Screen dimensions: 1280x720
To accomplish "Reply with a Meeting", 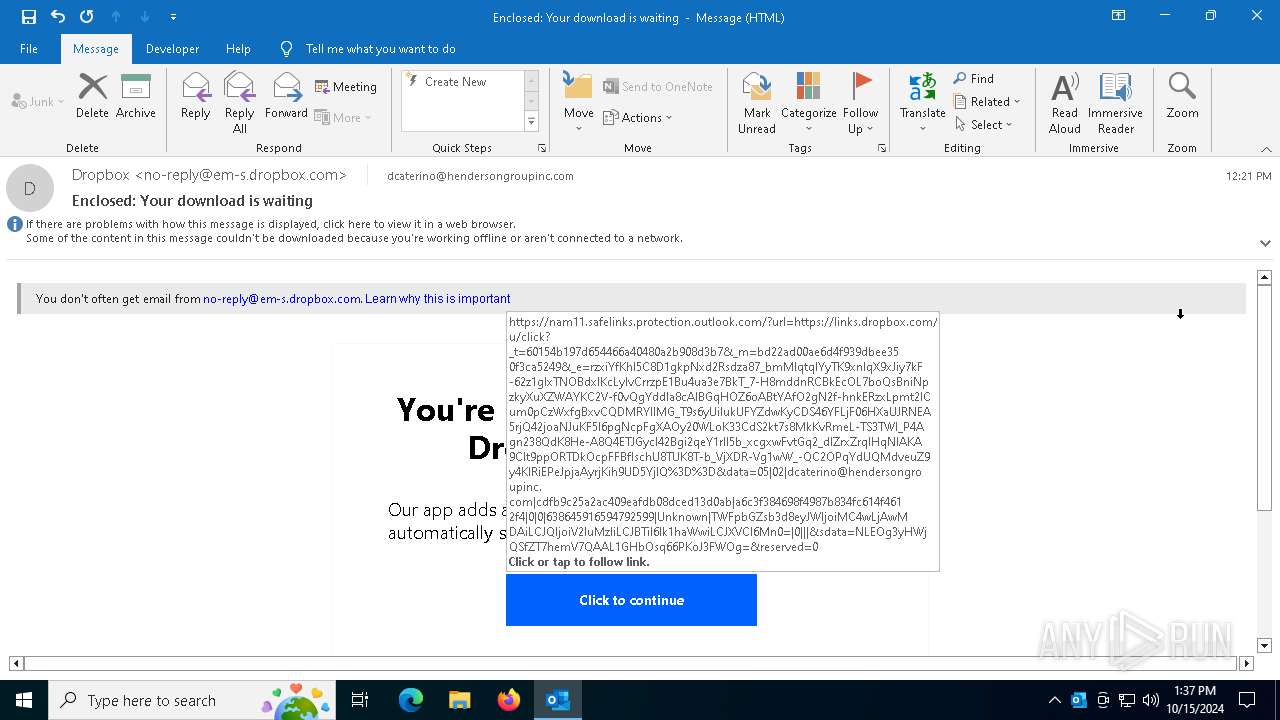I will click(x=346, y=87).
